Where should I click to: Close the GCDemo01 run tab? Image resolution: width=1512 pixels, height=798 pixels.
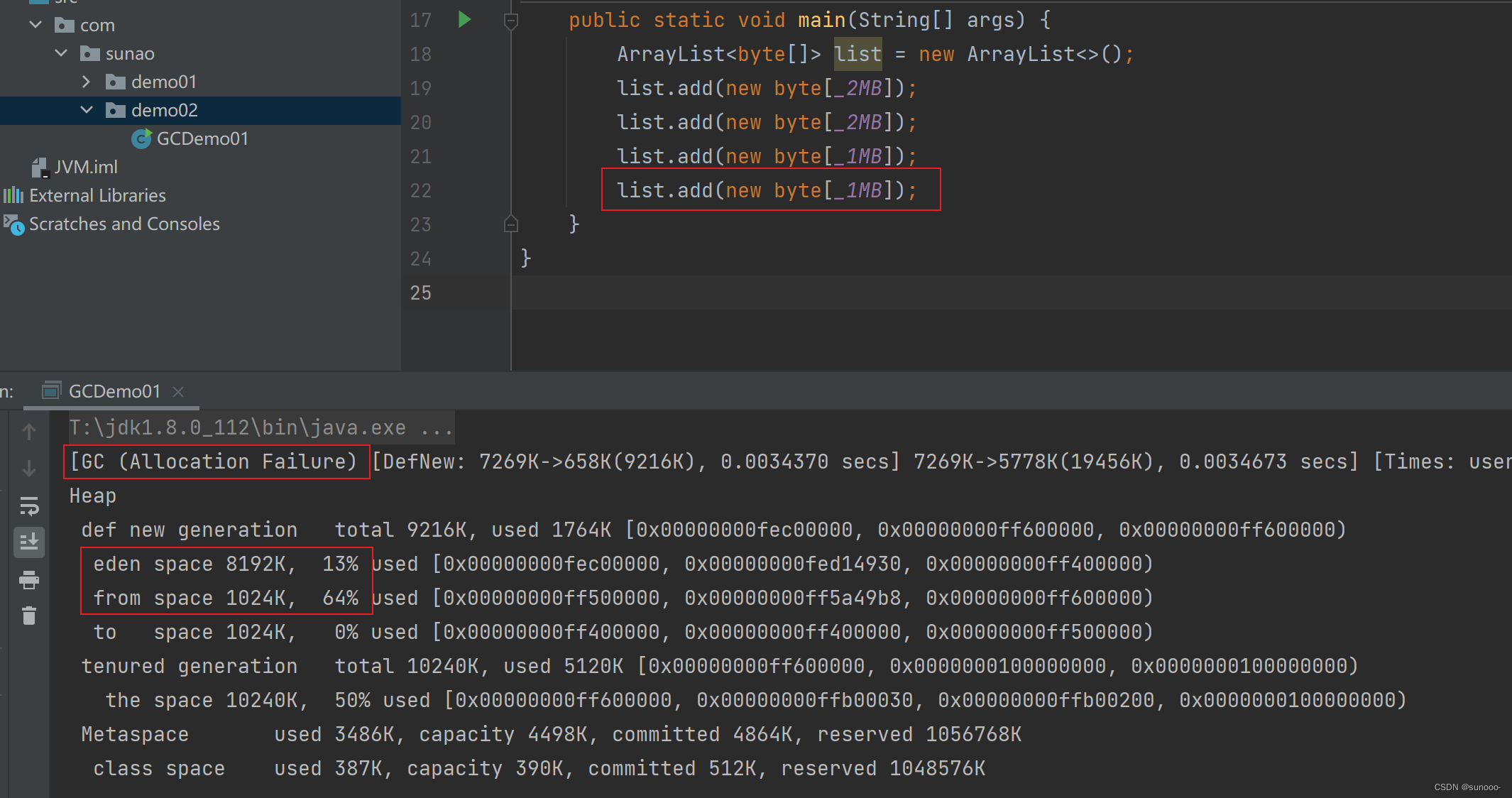[x=178, y=391]
